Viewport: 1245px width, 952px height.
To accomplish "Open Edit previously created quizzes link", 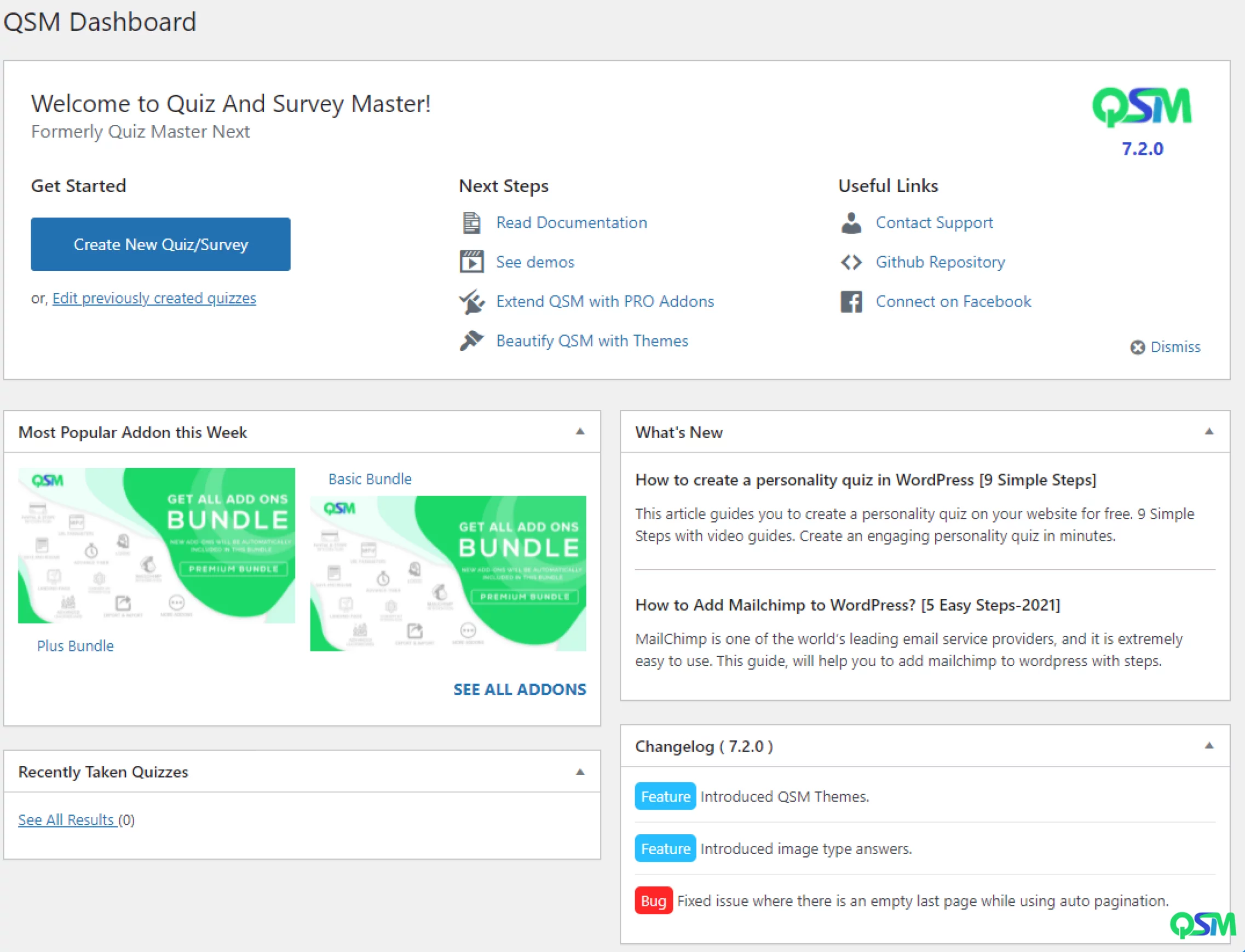I will [x=154, y=298].
